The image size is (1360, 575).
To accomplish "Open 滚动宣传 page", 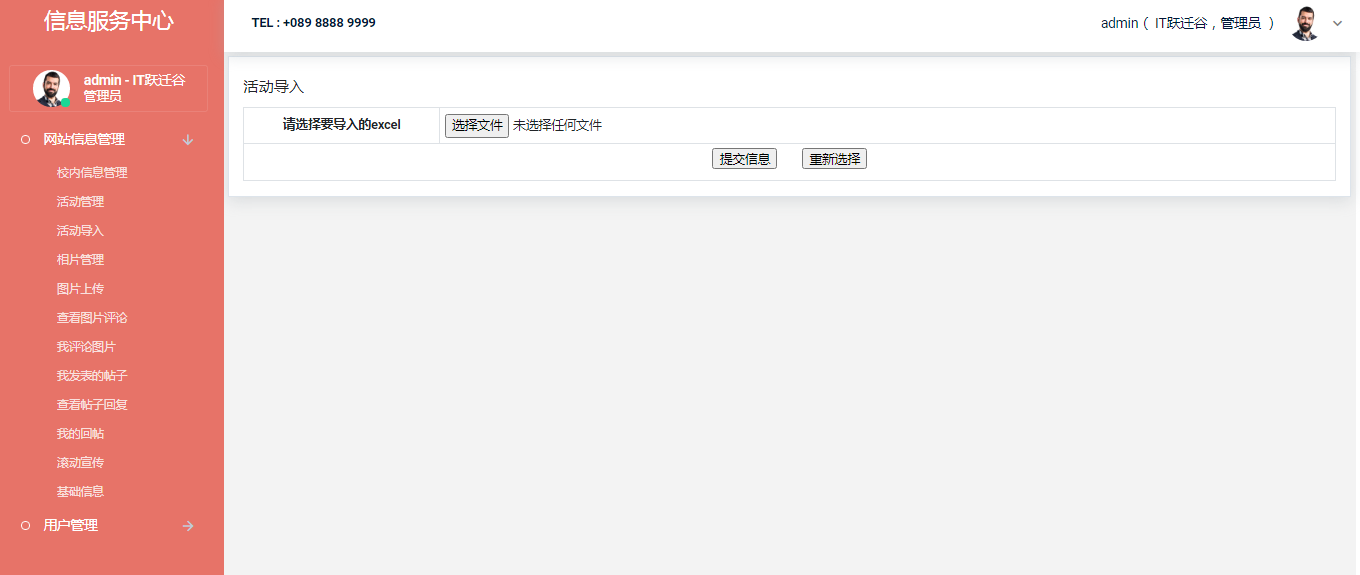I will [80, 462].
